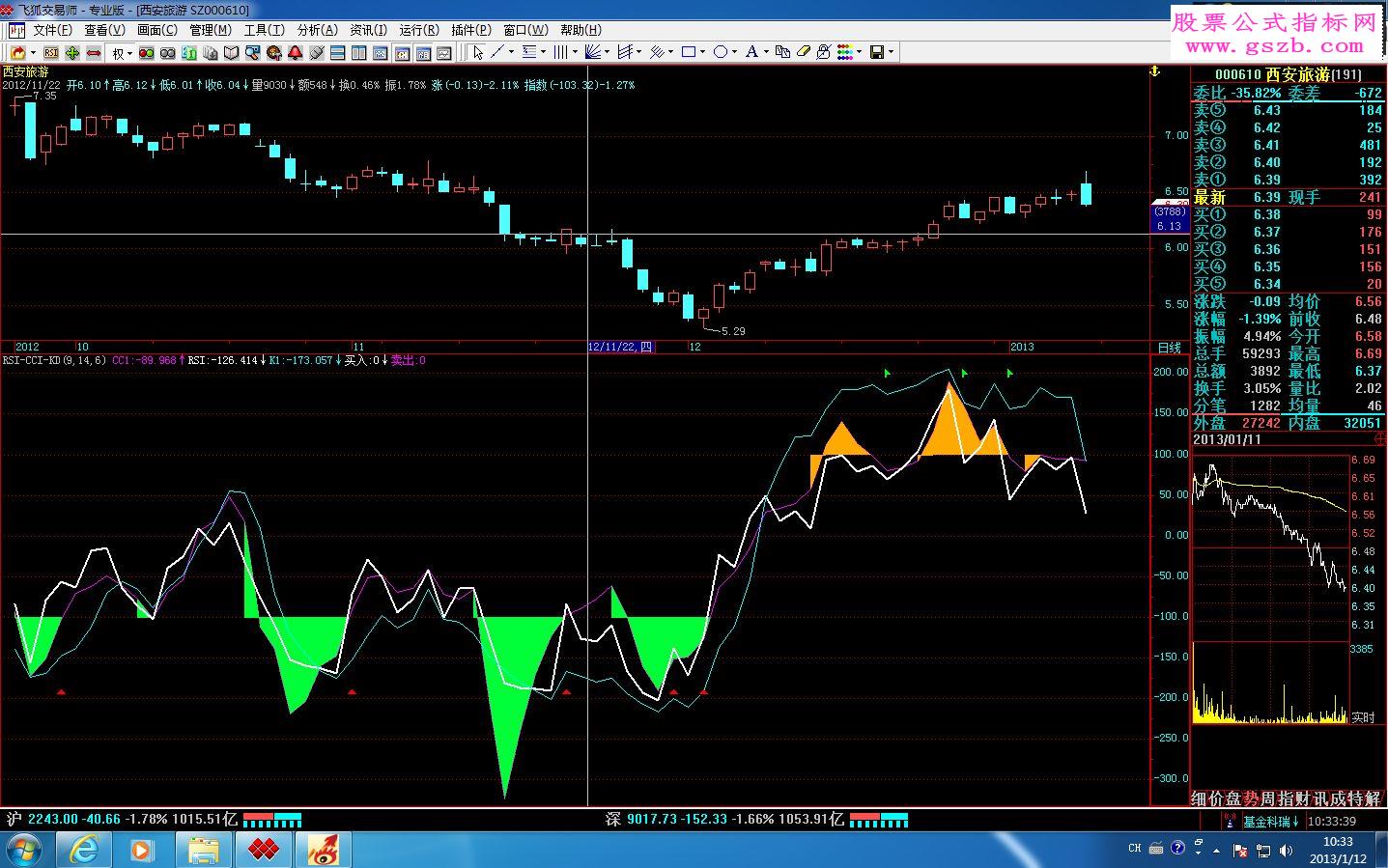Click the RSI indicator toolbar icon

[50, 52]
